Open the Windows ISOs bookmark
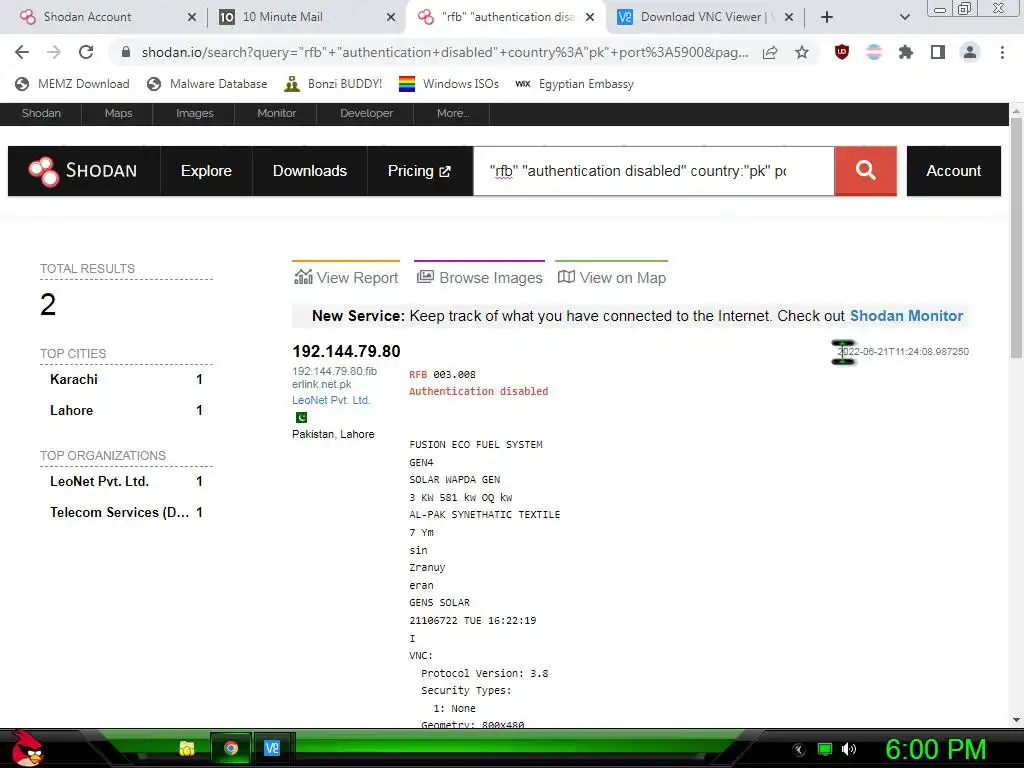The image size is (1024, 768). point(449,84)
